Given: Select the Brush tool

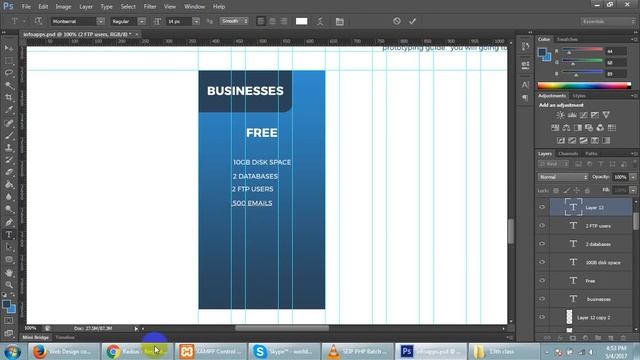Looking at the screenshot, I should [x=9, y=135].
